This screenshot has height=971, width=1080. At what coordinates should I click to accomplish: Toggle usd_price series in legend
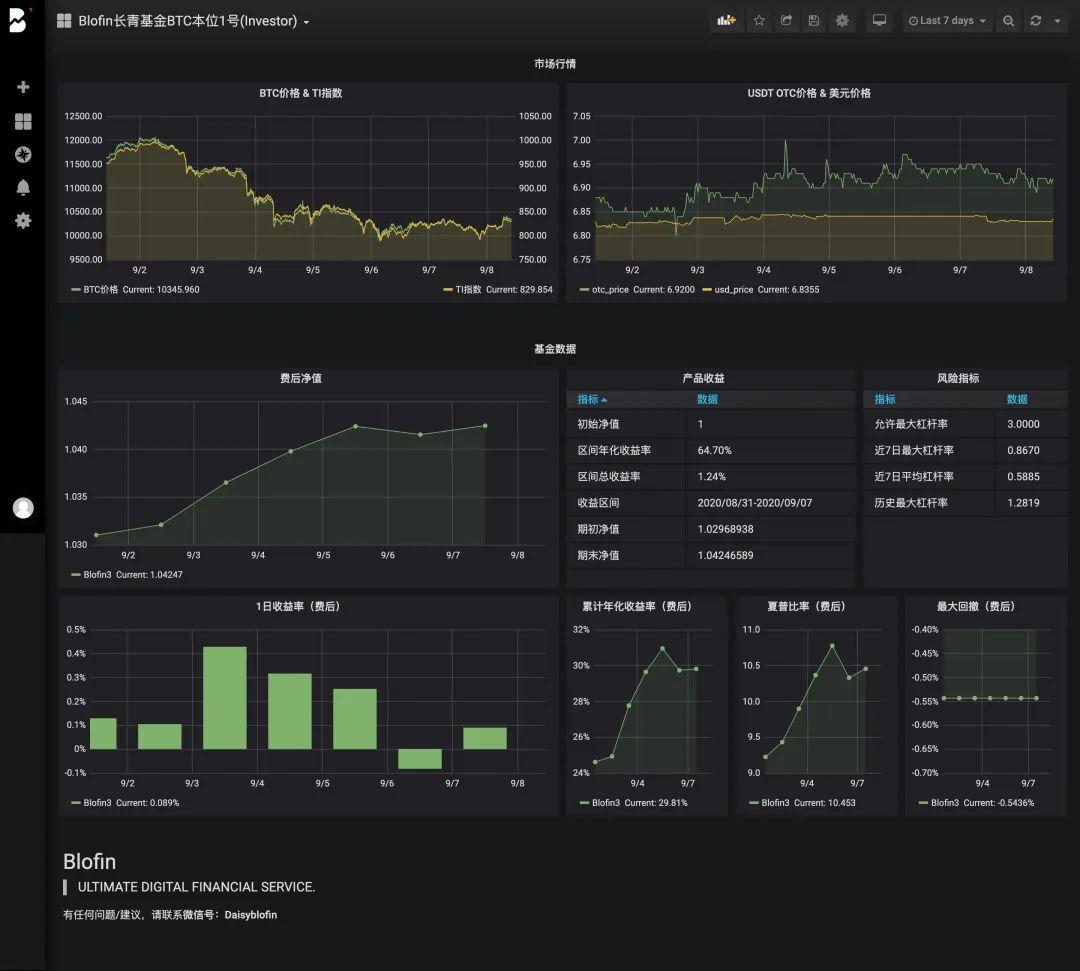point(733,290)
